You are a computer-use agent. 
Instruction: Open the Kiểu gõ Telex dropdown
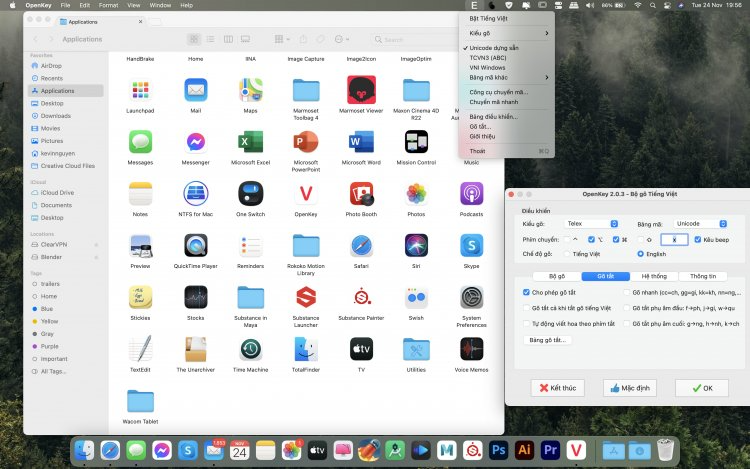coord(591,224)
